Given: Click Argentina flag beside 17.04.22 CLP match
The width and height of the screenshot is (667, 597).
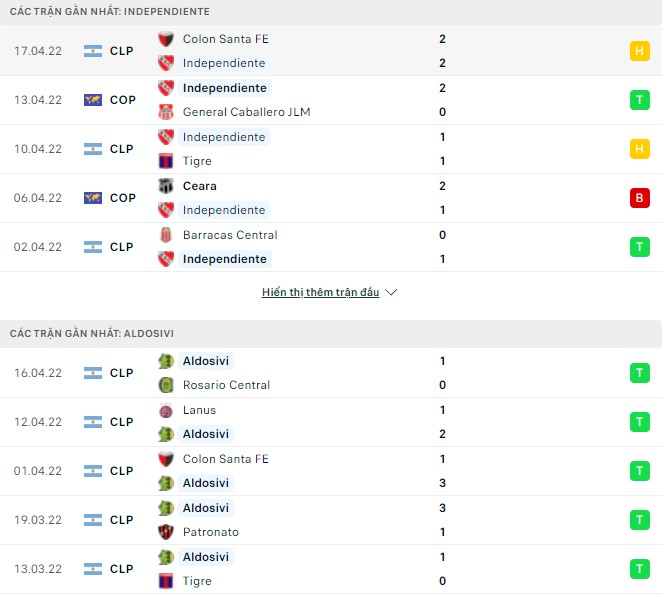Looking at the screenshot, I should pos(93,51).
